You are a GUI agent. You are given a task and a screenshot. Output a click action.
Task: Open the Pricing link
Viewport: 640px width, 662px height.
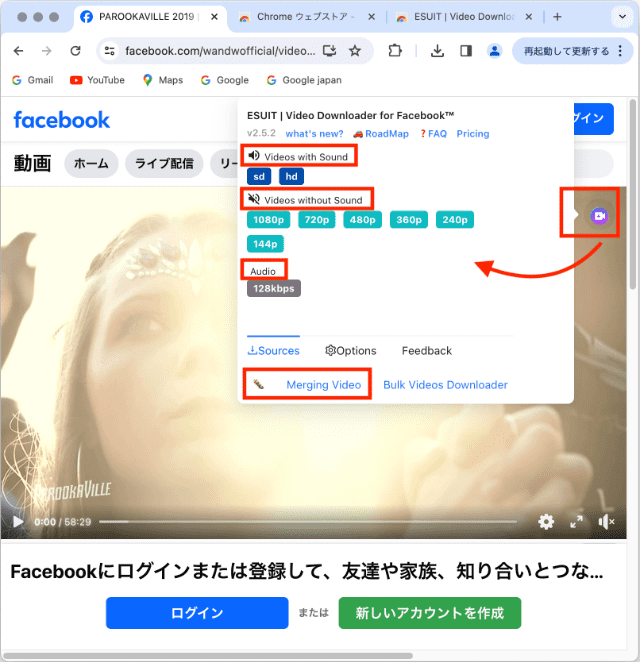click(x=473, y=134)
